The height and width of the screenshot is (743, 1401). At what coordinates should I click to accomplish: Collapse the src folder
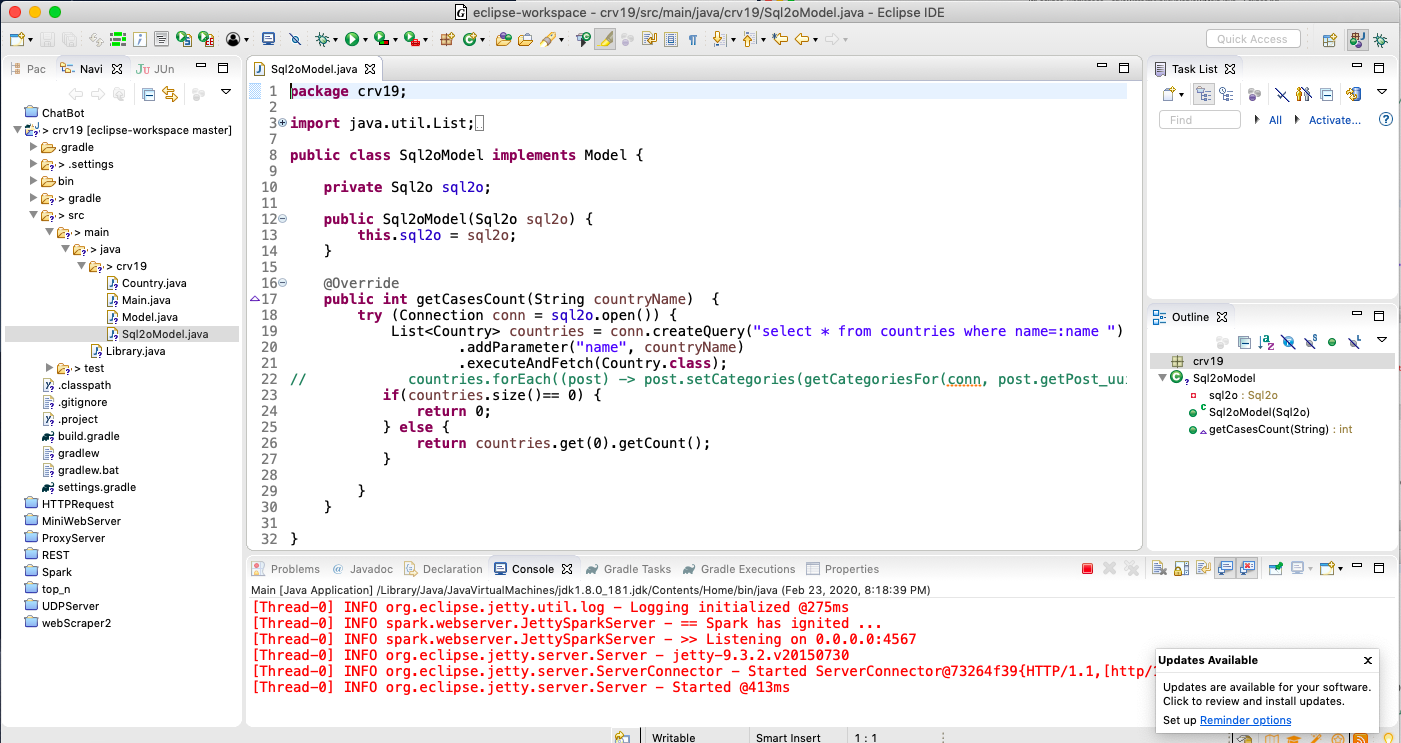click(x=33, y=215)
